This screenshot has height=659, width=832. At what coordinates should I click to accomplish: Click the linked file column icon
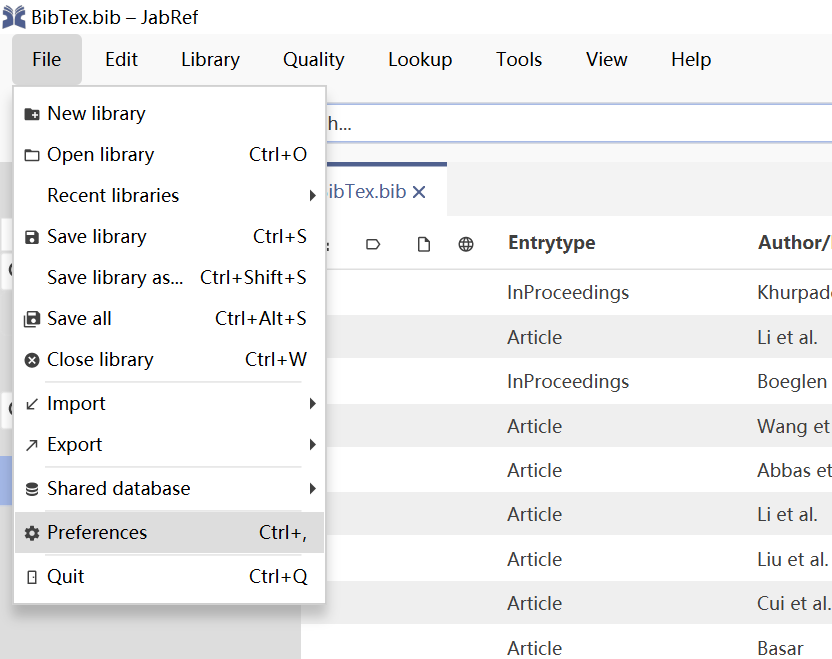click(x=424, y=244)
